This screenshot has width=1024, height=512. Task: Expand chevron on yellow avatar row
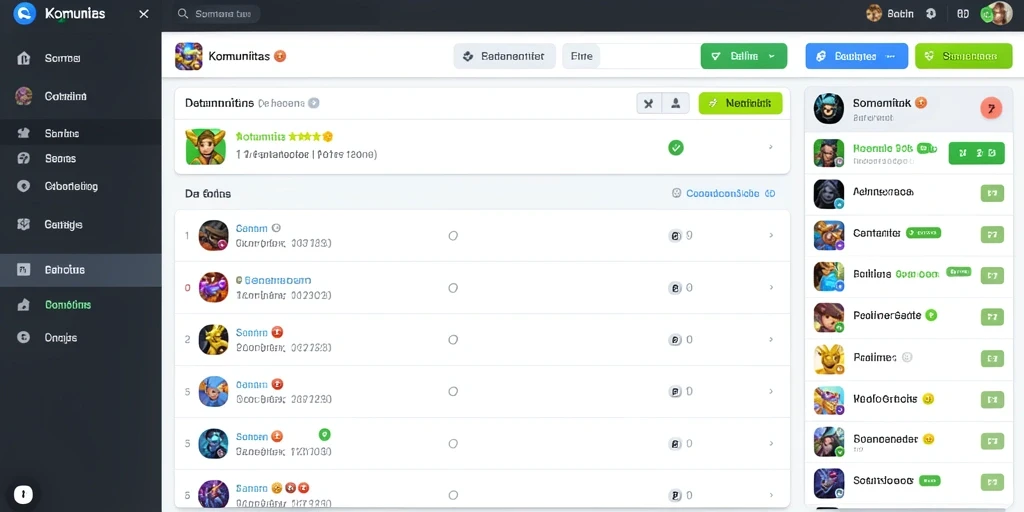(771, 340)
